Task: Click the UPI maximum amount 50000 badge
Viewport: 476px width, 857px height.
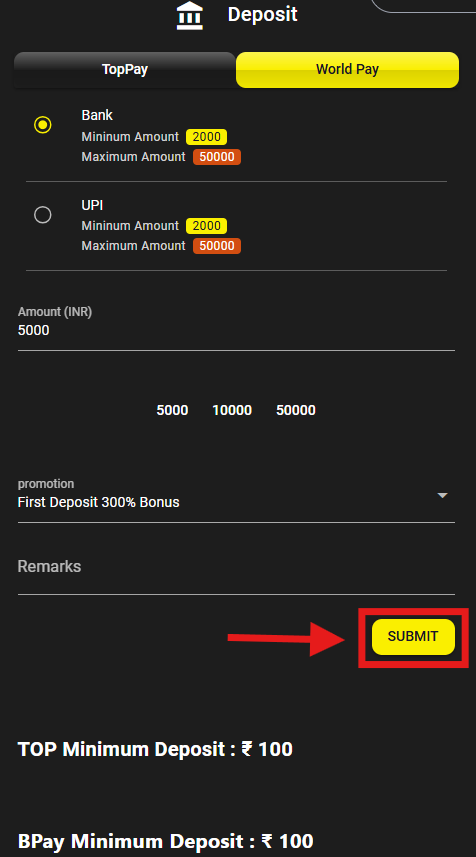Action: [x=217, y=246]
